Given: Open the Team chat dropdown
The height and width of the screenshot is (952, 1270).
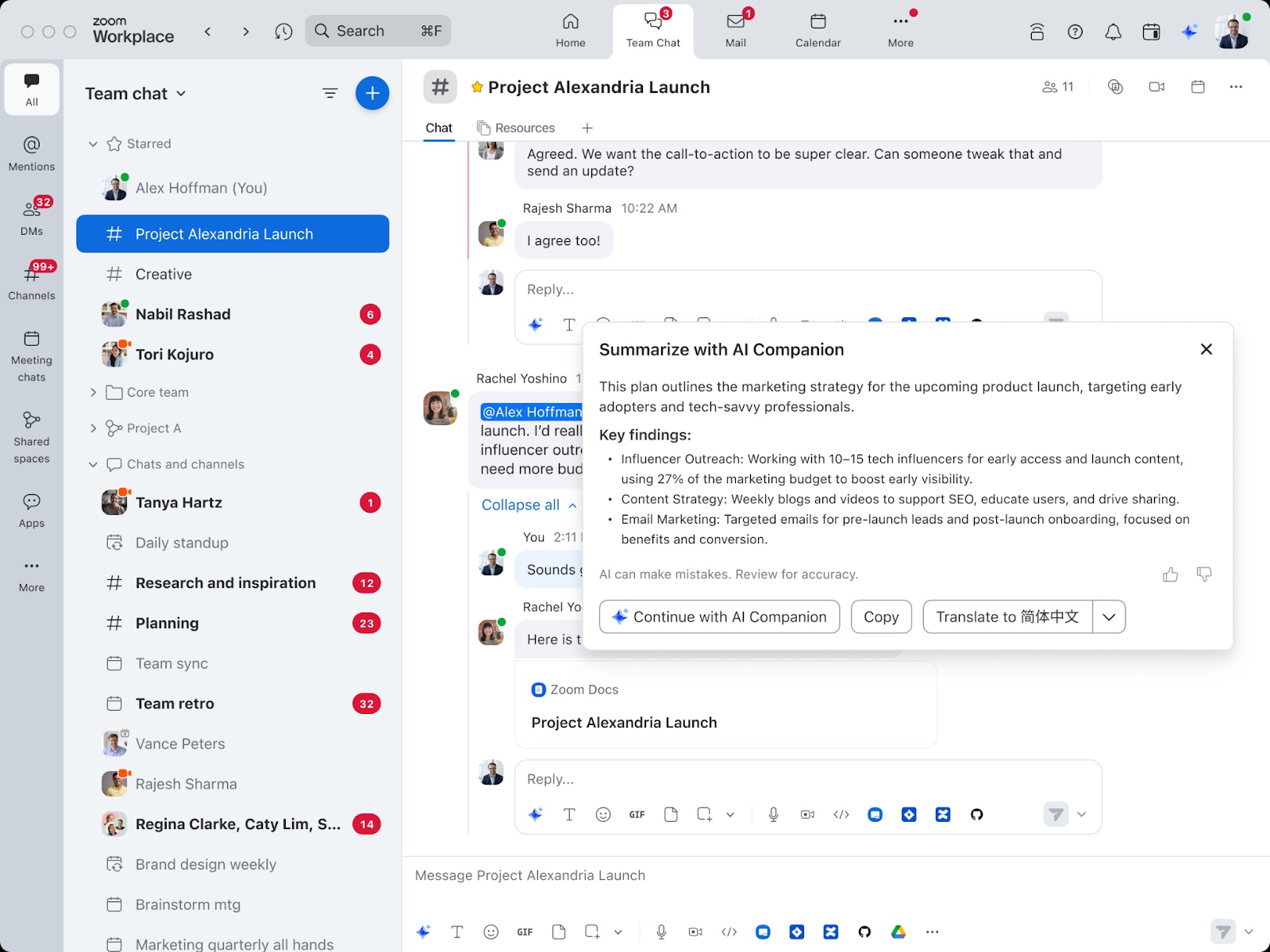Looking at the screenshot, I should 136,94.
